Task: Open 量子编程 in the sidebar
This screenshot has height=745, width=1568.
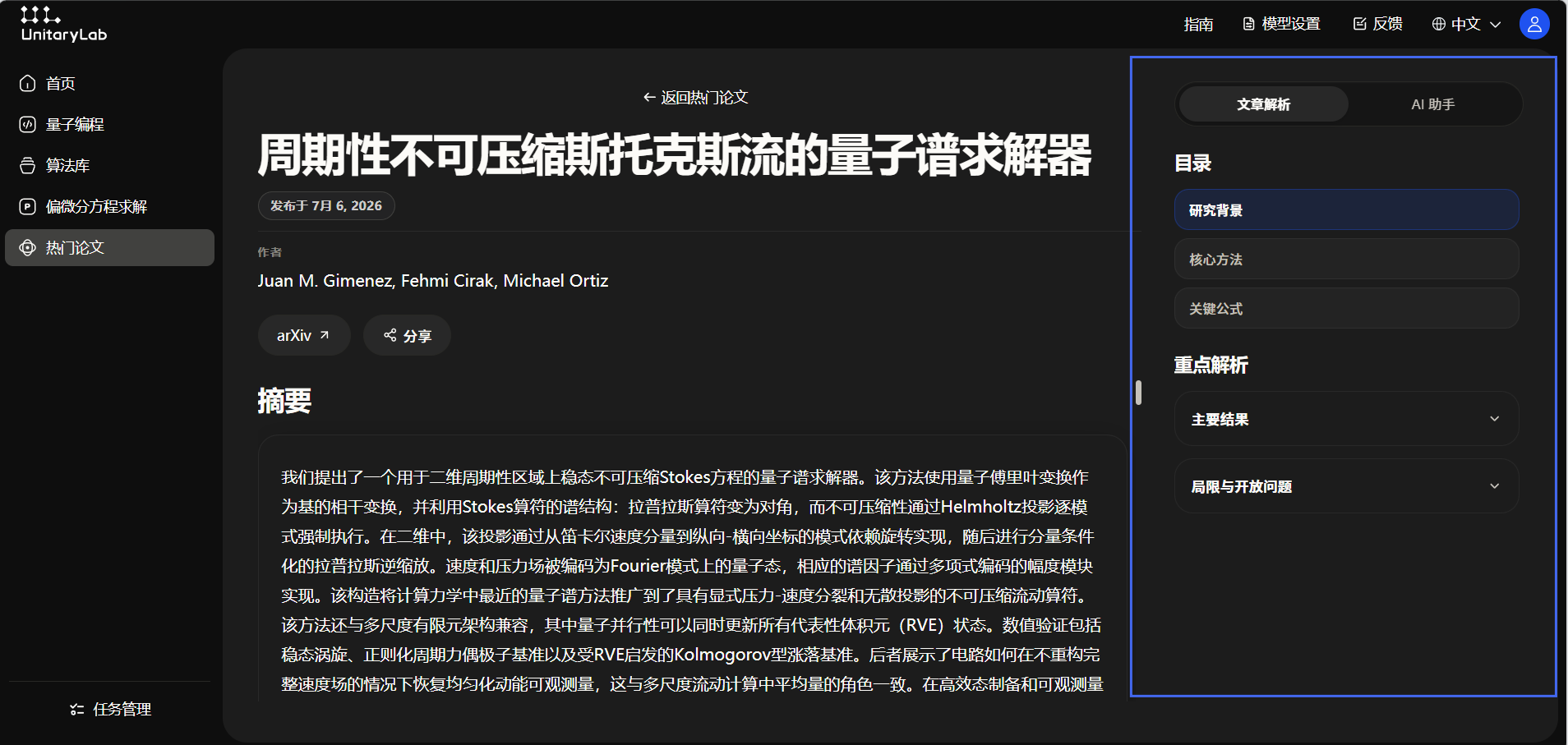Action: 109,124
